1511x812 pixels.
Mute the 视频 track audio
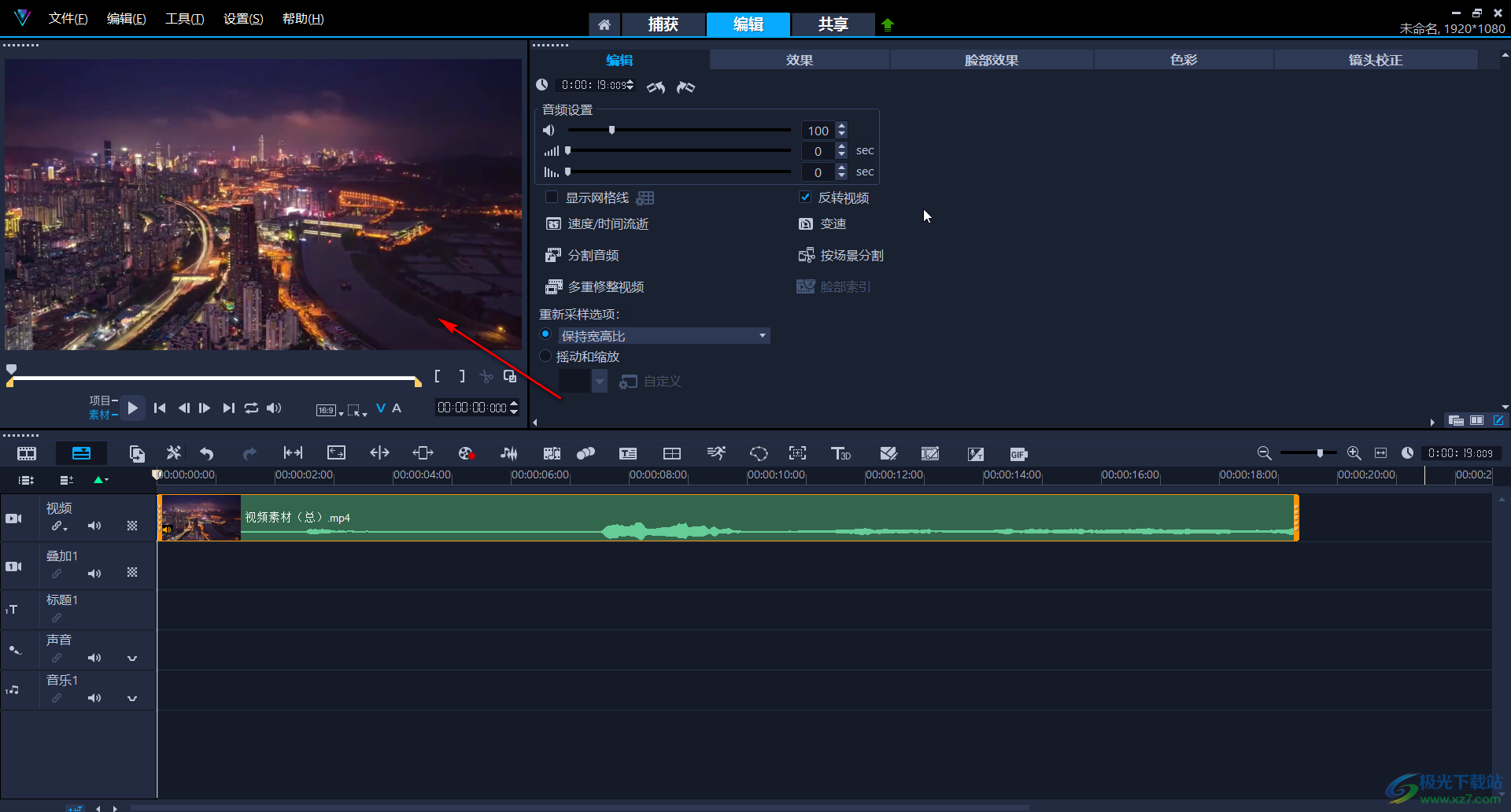coord(94,526)
